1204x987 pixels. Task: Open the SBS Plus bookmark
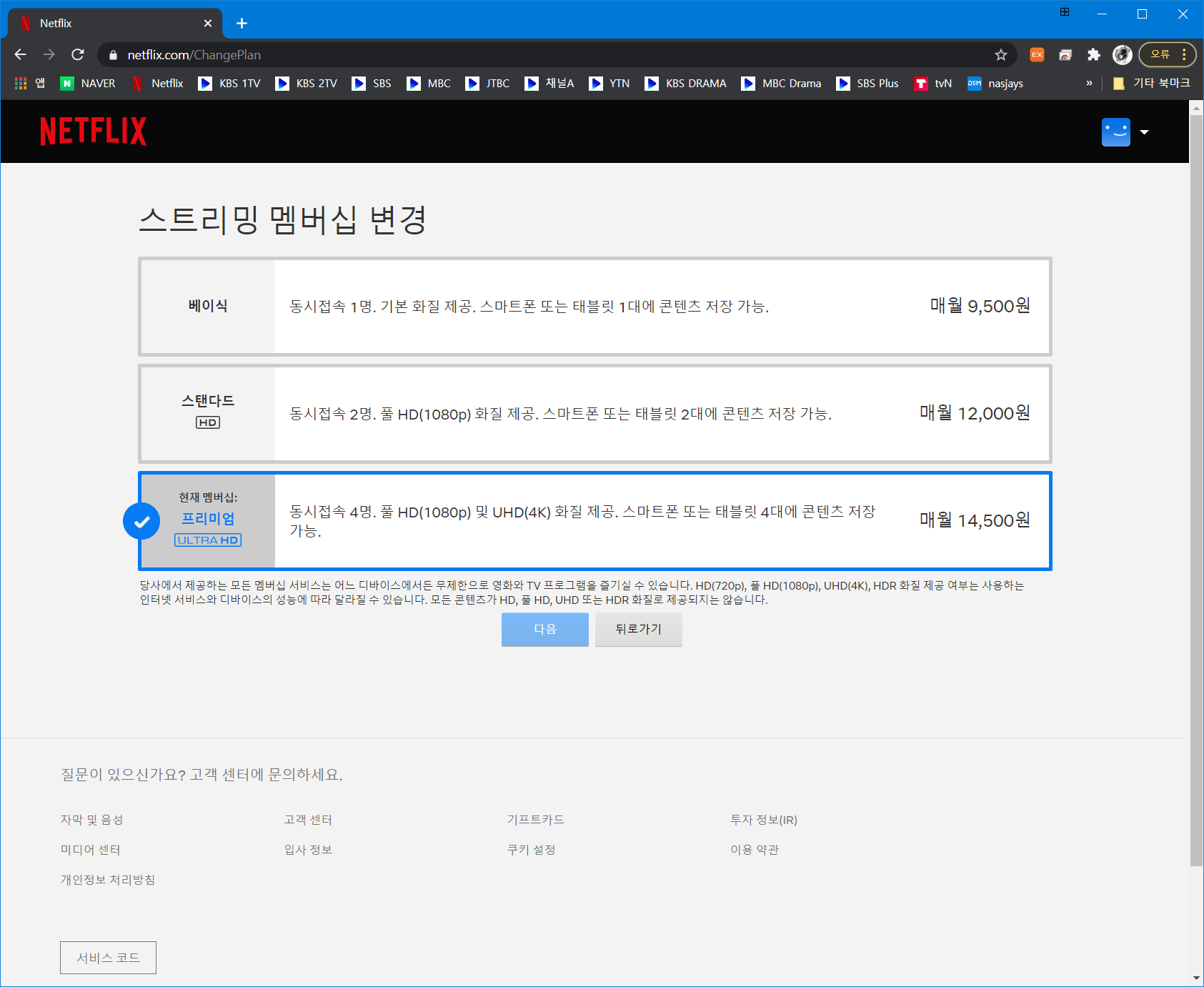point(867,83)
